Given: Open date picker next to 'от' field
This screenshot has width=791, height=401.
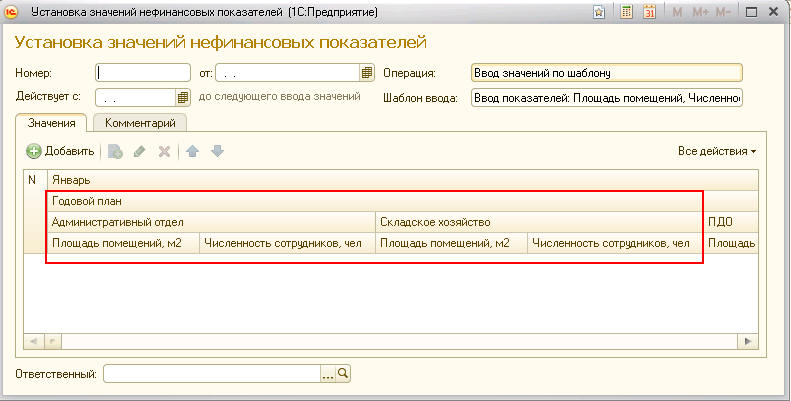Looking at the screenshot, I should click(x=367, y=73).
